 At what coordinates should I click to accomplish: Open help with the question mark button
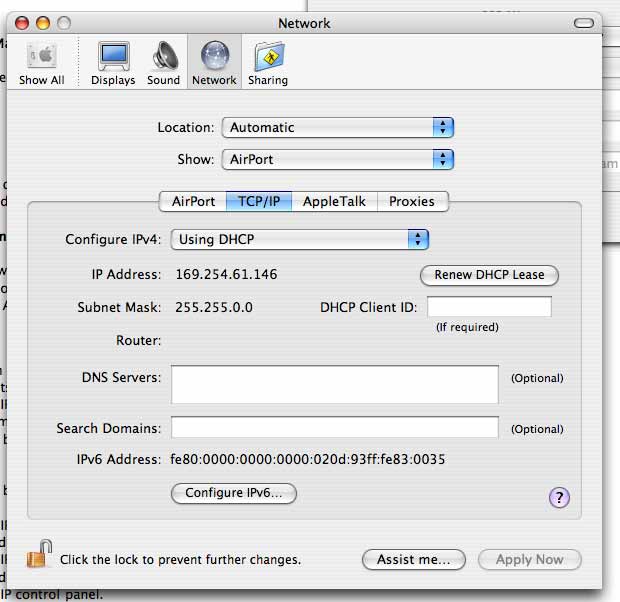pos(559,497)
